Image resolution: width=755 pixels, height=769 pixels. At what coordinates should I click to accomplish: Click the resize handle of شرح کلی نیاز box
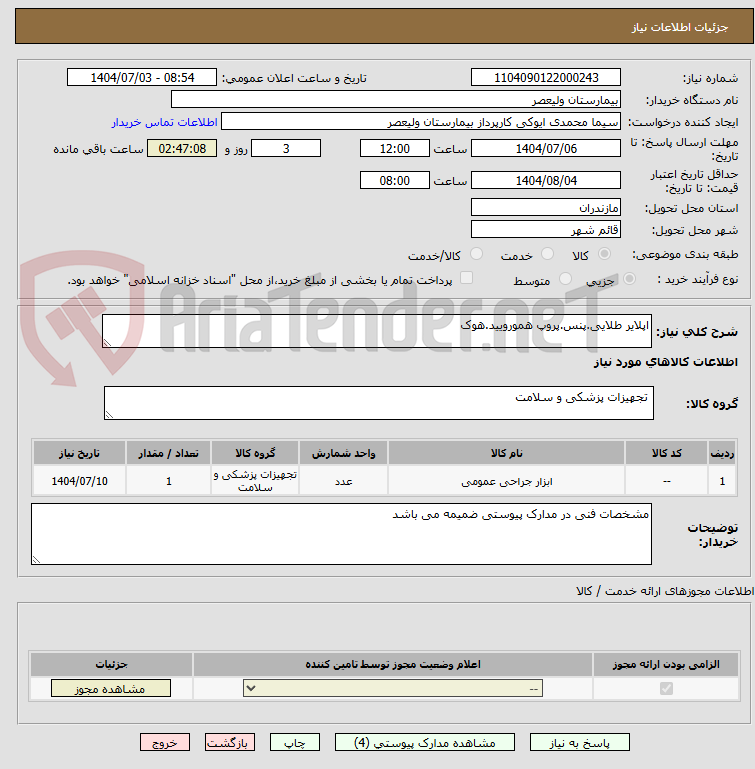point(107,343)
